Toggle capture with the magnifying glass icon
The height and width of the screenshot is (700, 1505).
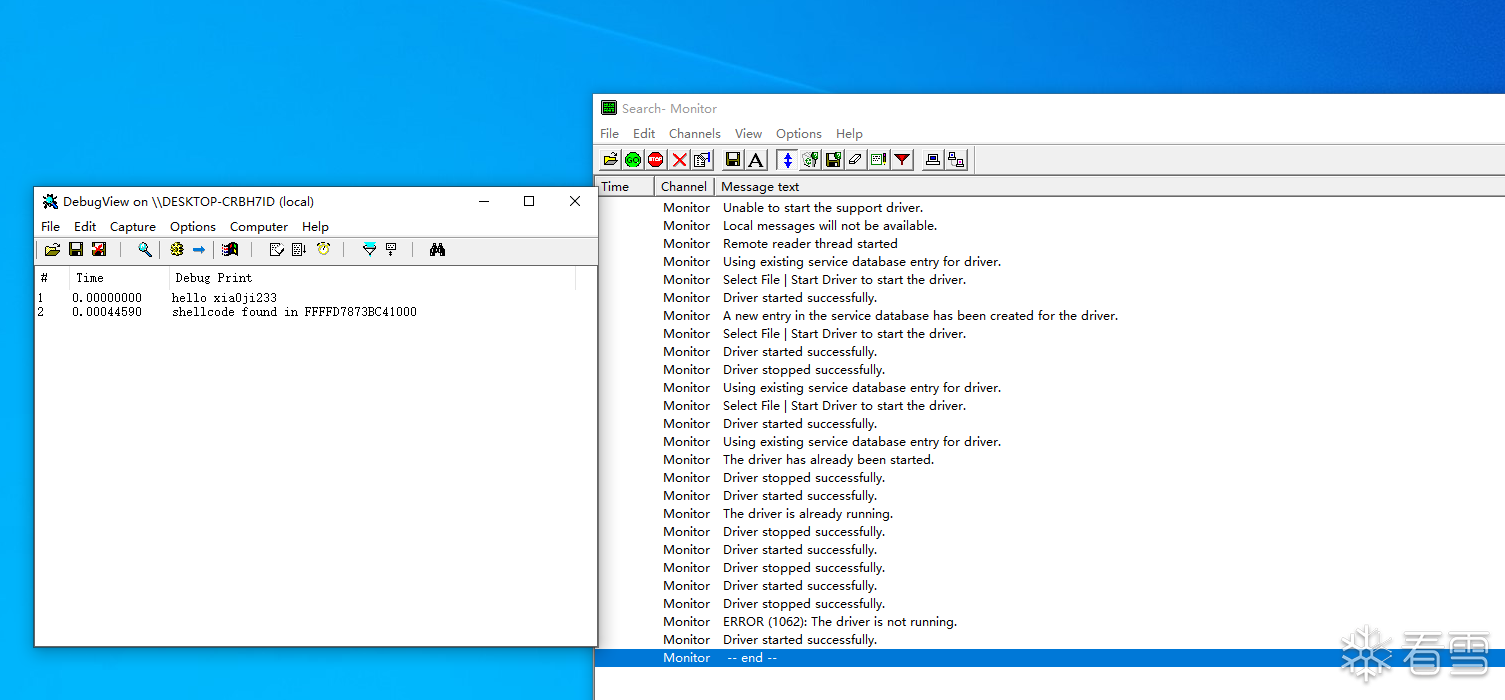click(145, 249)
